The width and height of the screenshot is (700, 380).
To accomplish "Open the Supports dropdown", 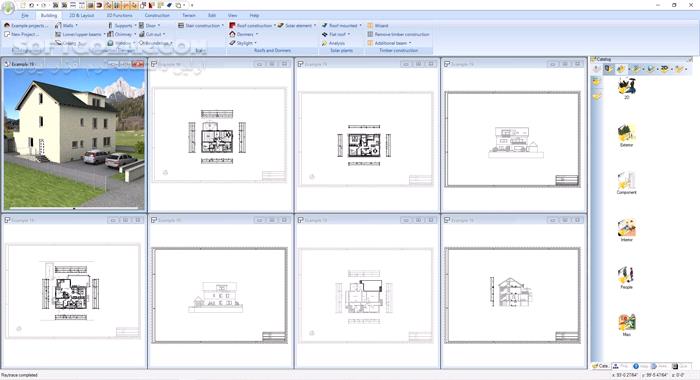I will [x=121, y=25].
